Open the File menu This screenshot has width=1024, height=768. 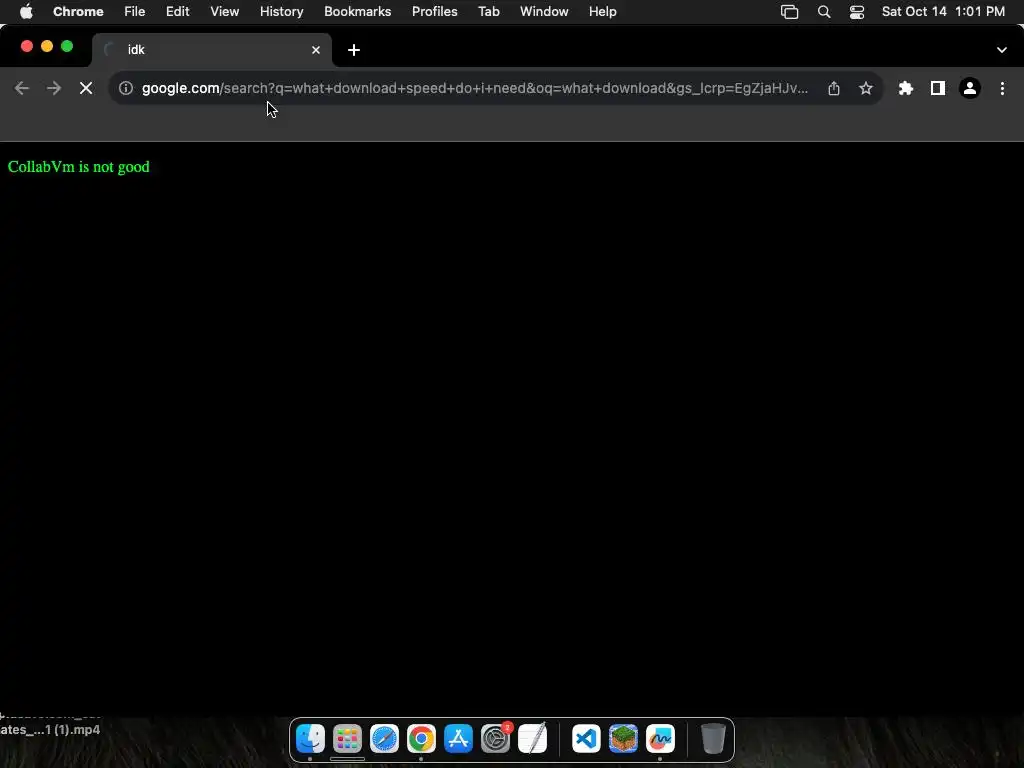tap(135, 12)
